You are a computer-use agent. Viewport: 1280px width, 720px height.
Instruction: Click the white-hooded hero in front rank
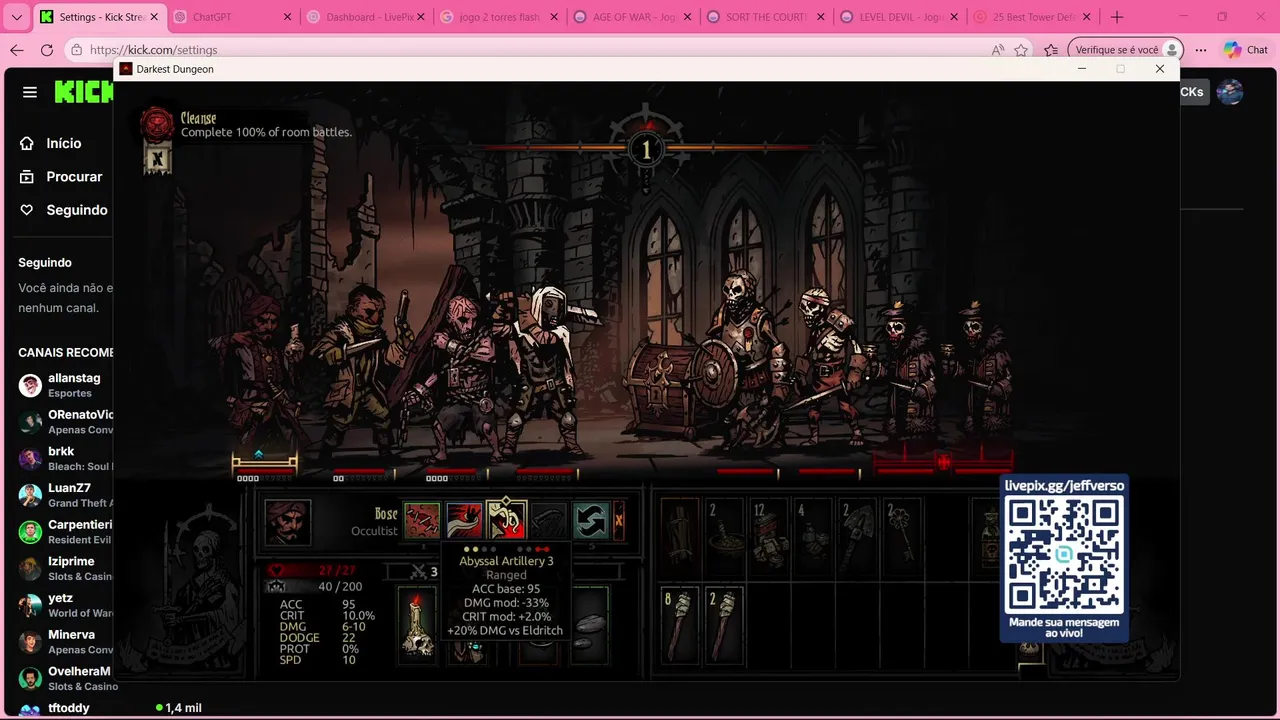pyautogui.click(x=545, y=370)
